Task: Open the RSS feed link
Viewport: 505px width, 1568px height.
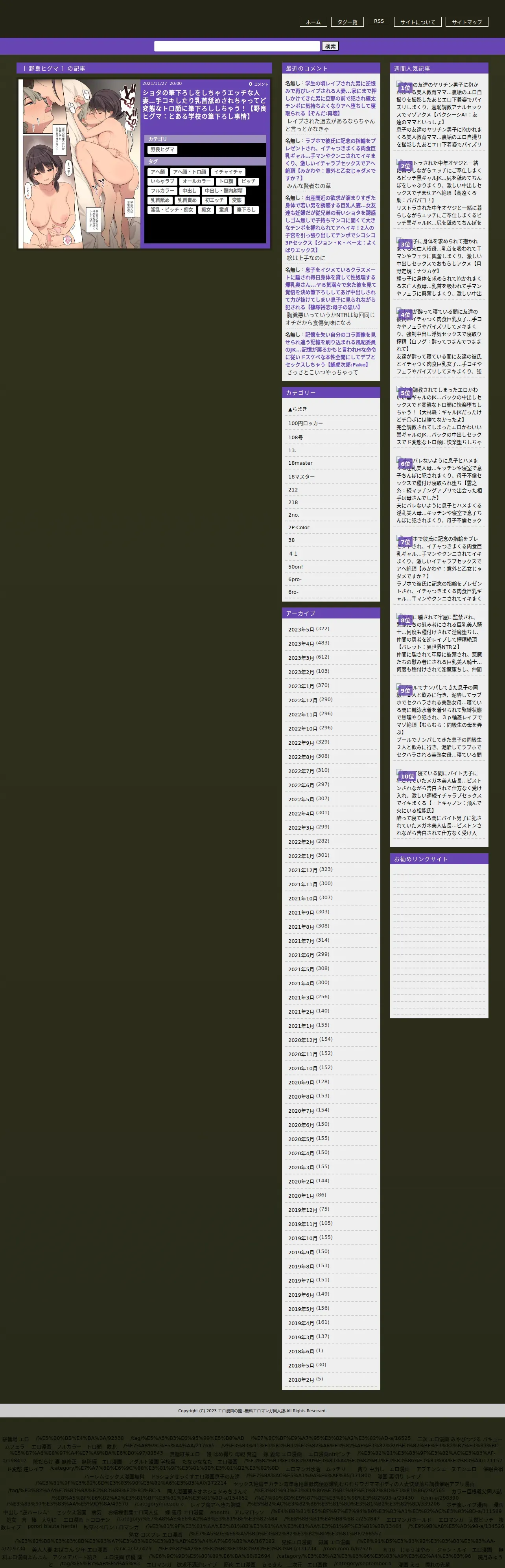Action: click(x=379, y=21)
